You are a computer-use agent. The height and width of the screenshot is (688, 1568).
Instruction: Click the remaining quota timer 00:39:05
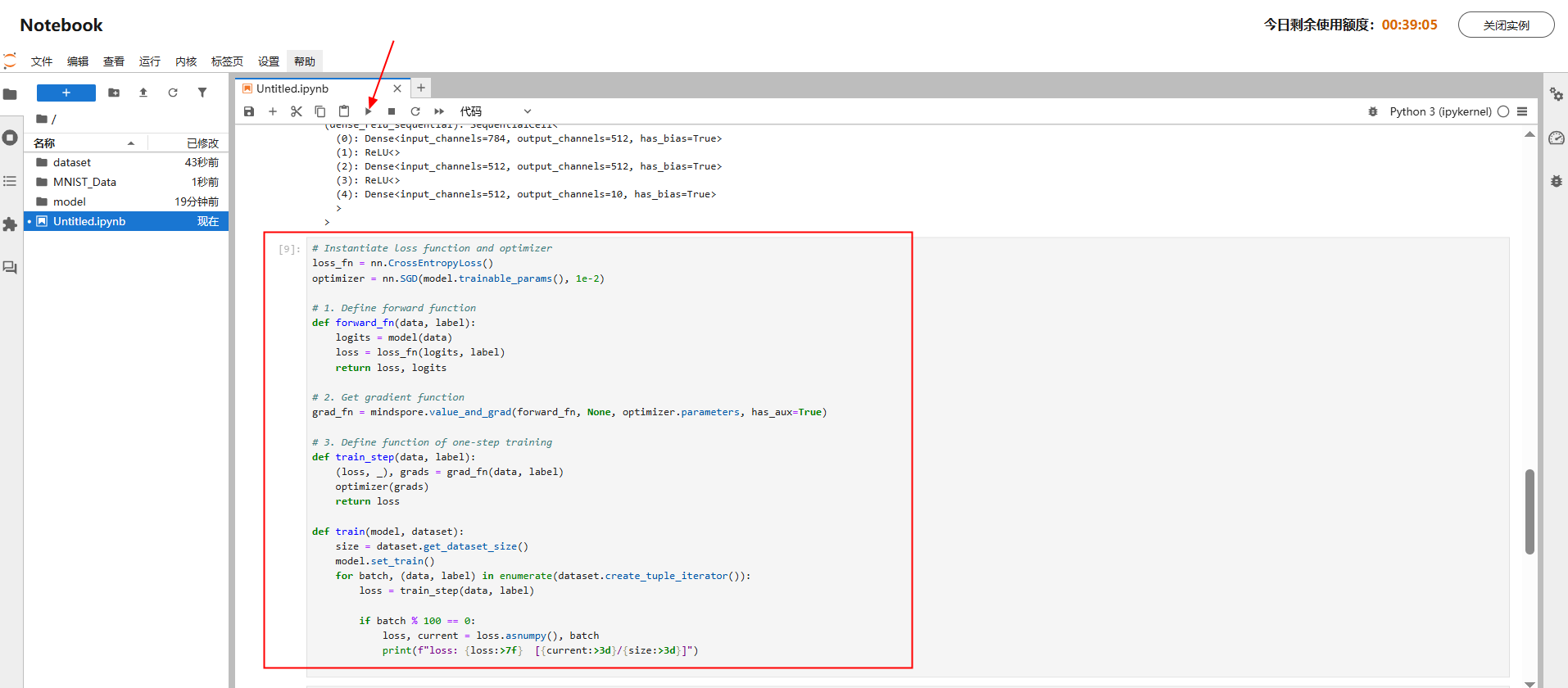pos(1409,25)
